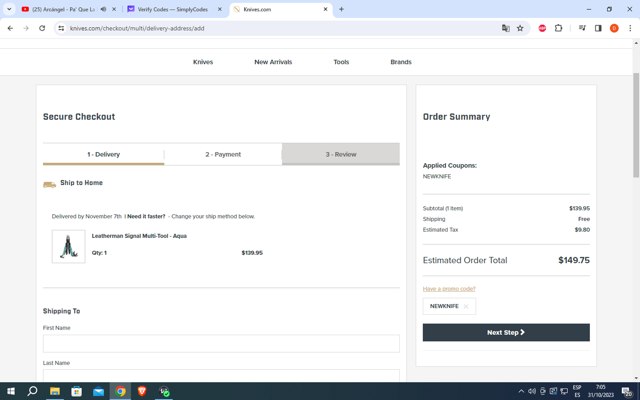Click Have a promo code? link
The height and width of the screenshot is (400, 640).
(x=449, y=289)
